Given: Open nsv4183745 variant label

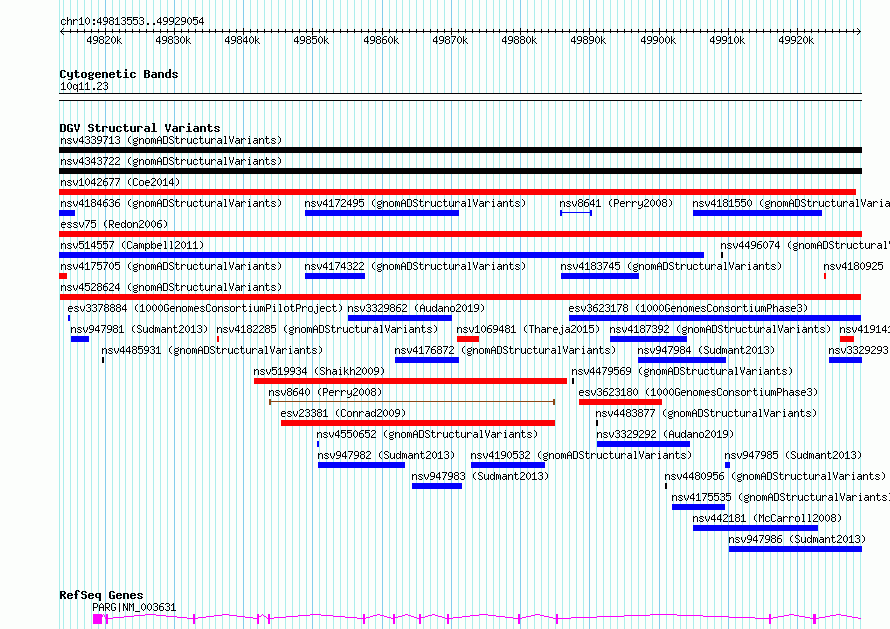Looking at the screenshot, I should [x=671, y=266].
